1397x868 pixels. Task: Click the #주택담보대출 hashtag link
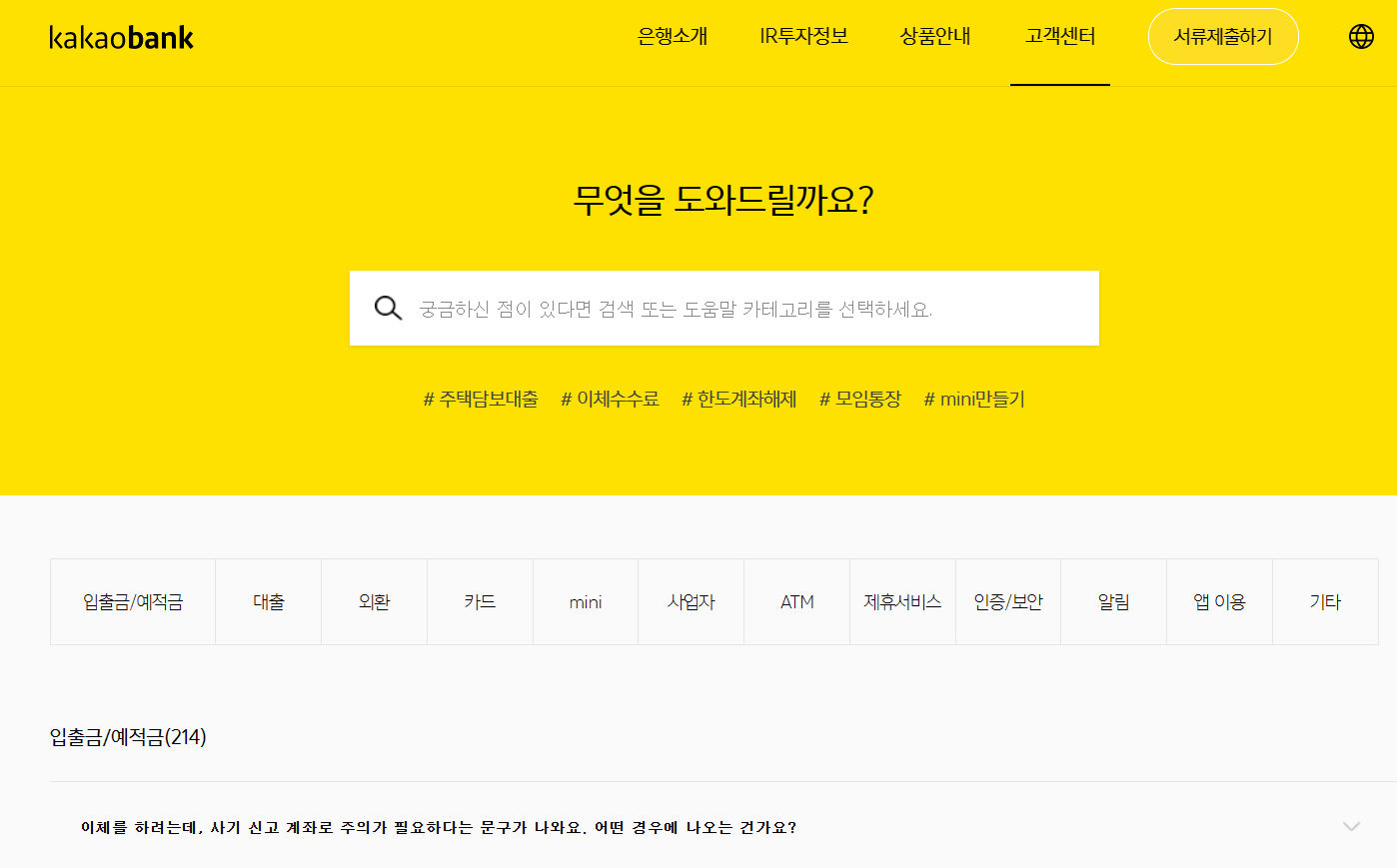click(481, 399)
